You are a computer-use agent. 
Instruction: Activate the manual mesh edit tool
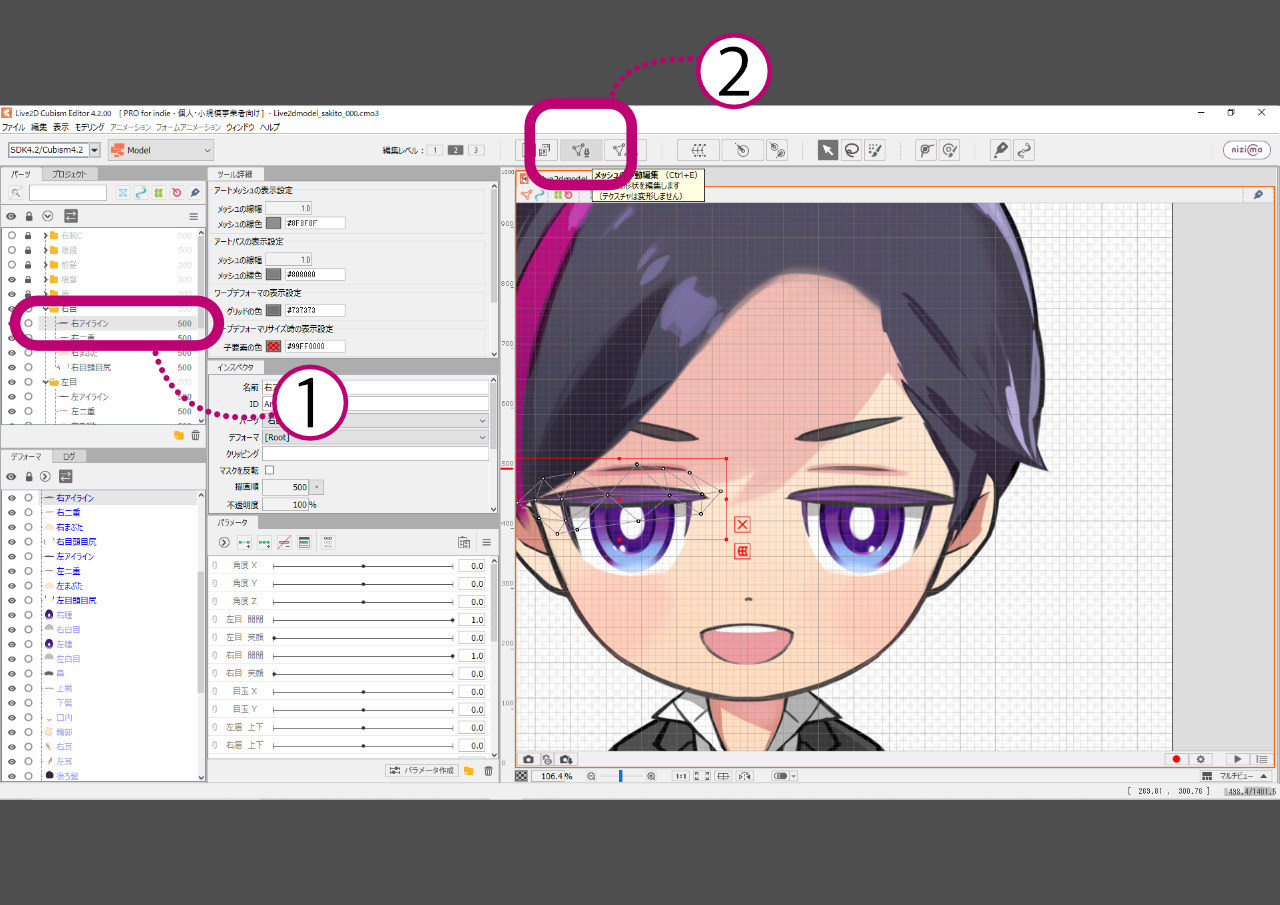pyautogui.click(x=580, y=150)
